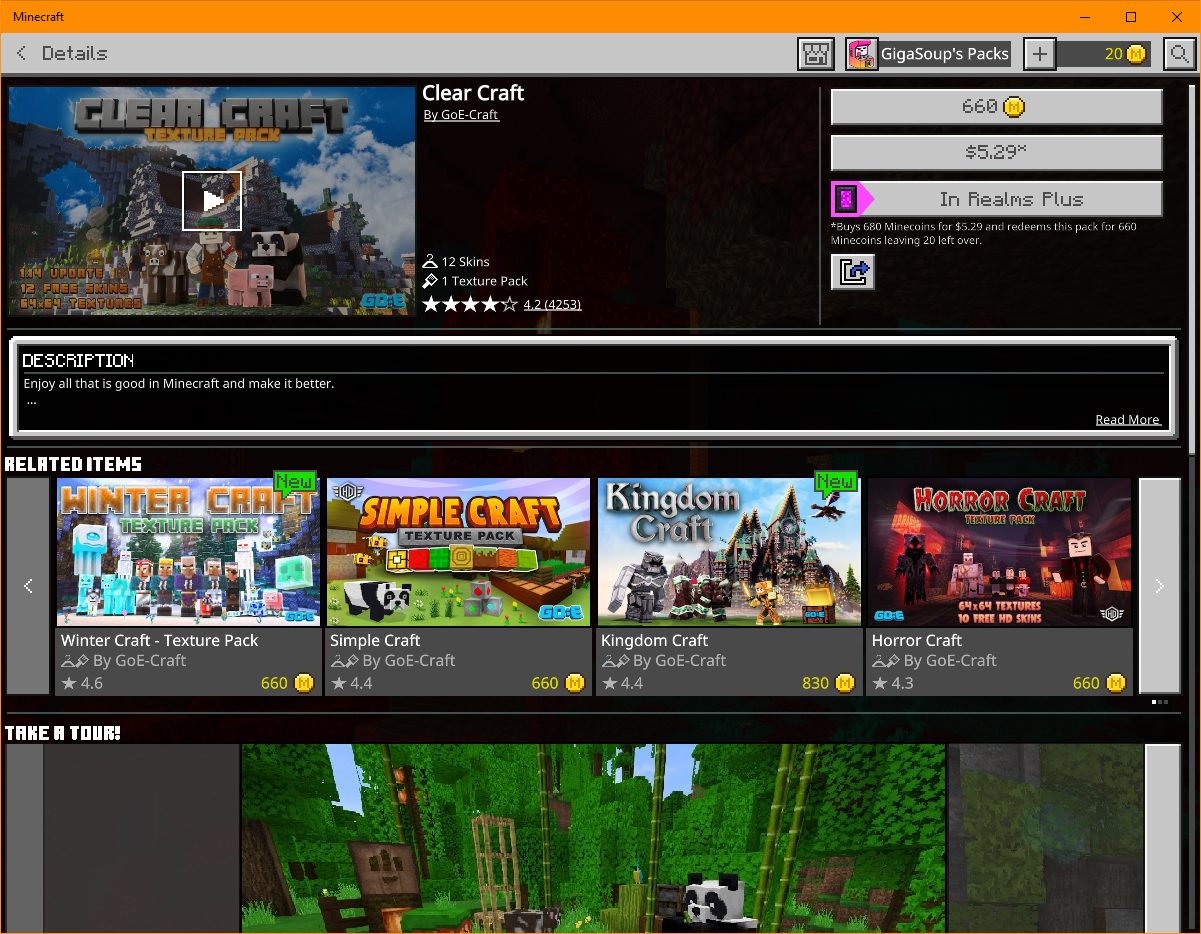Screen dimensions: 1201x934
Task: Open the Simple Craft pack thumbnail
Action: pyautogui.click(x=458, y=552)
